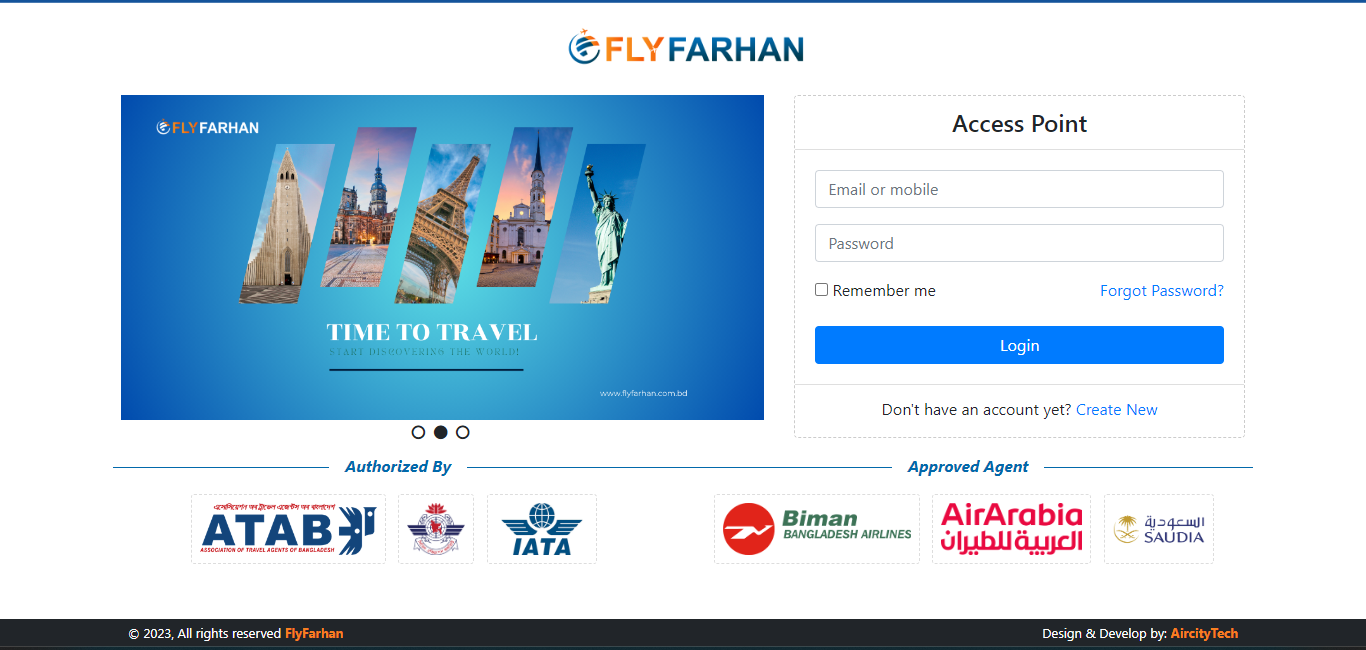This screenshot has width=1366, height=650.
Task: Enable the Remember me checkbox
Action: pyautogui.click(x=822, y=290)
